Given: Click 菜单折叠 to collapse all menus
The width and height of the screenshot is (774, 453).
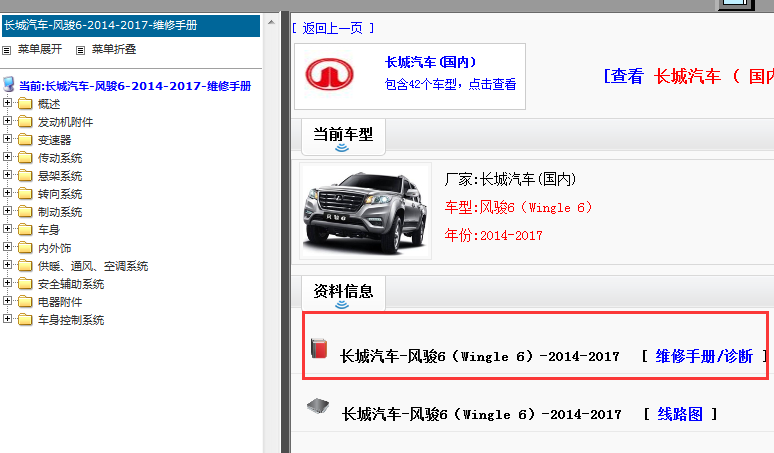Looking at the screenshot, I should tap(114, 49).
